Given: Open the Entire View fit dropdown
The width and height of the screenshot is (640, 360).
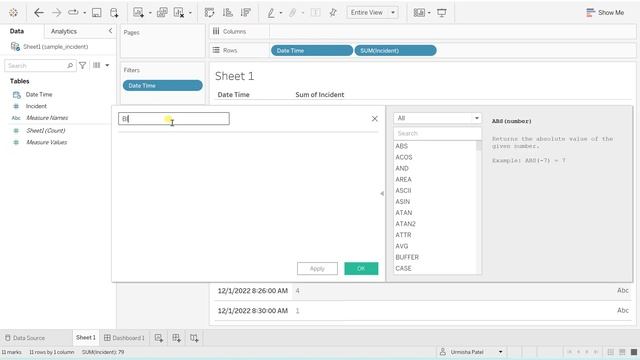Looking at the screenshot, I should pos(372,13).
